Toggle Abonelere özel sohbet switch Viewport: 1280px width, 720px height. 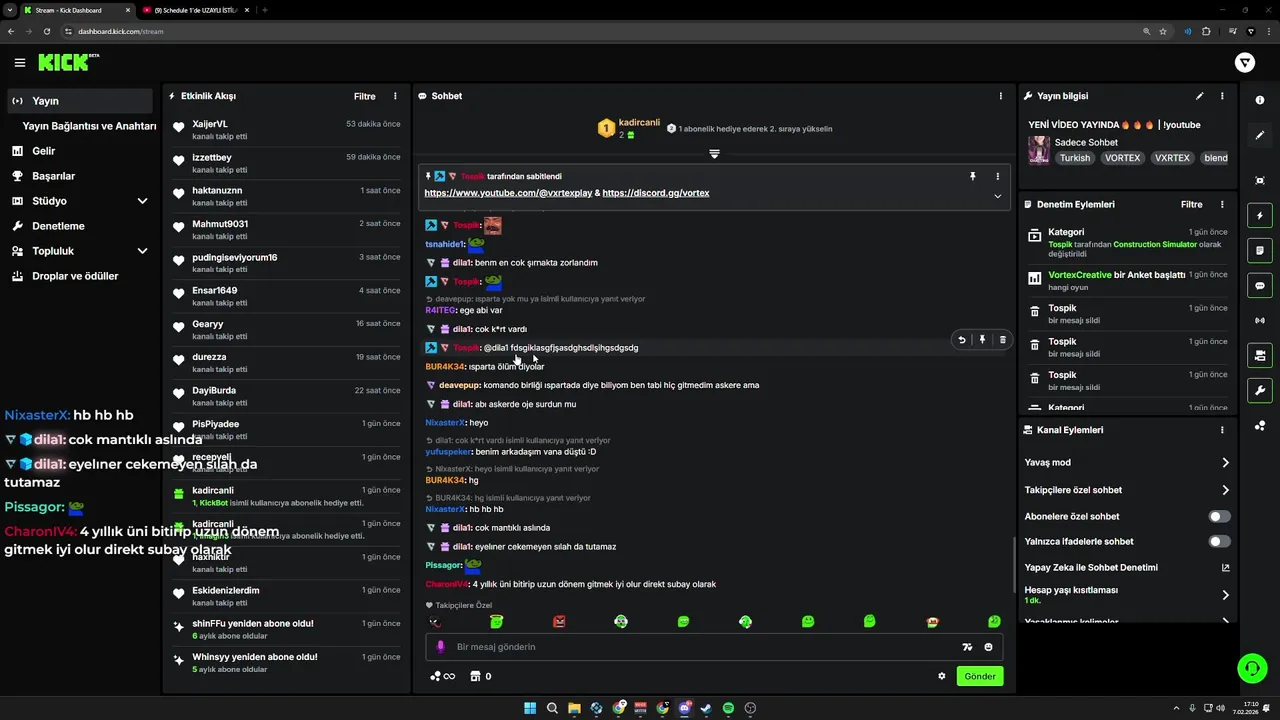click(x=1219, y=516)
